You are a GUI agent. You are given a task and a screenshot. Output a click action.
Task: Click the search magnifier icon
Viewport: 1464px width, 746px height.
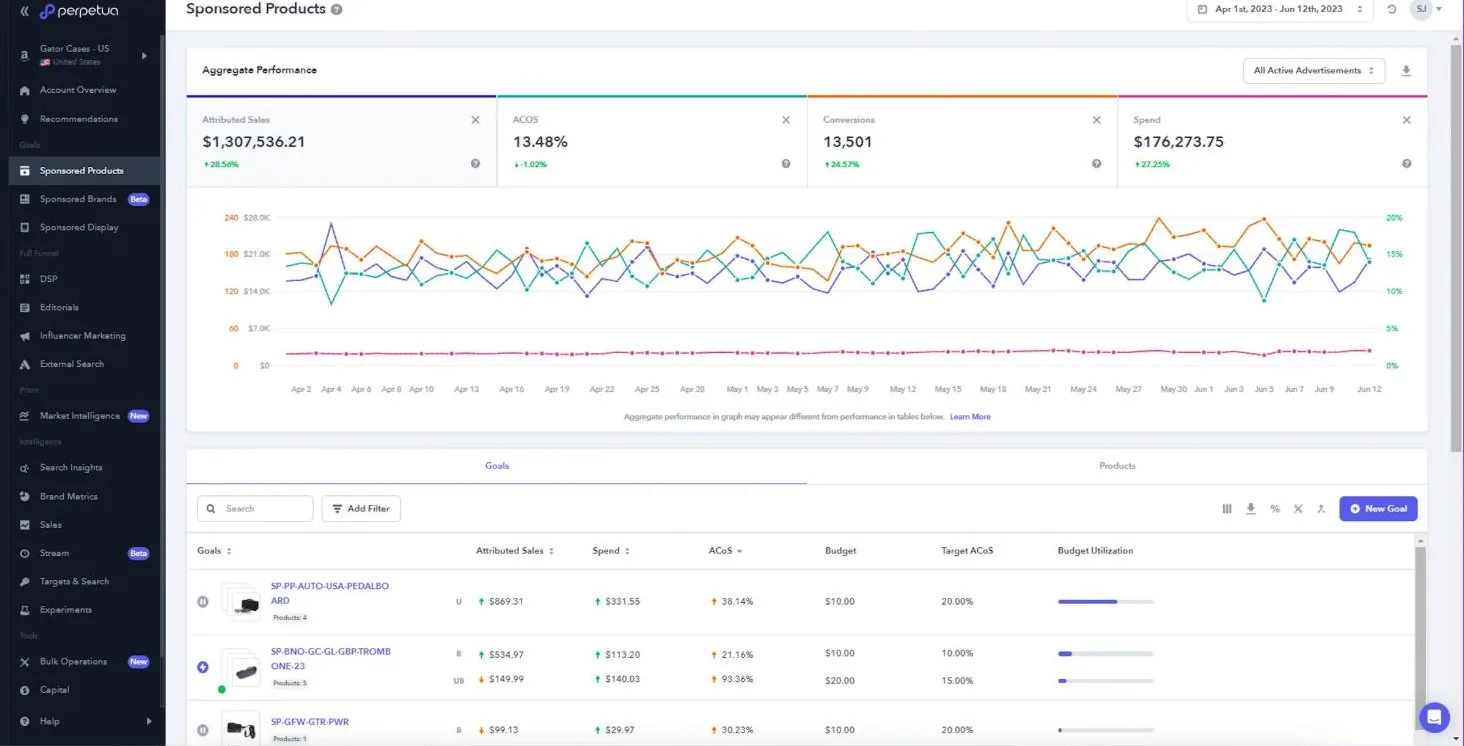pos(211,509)
